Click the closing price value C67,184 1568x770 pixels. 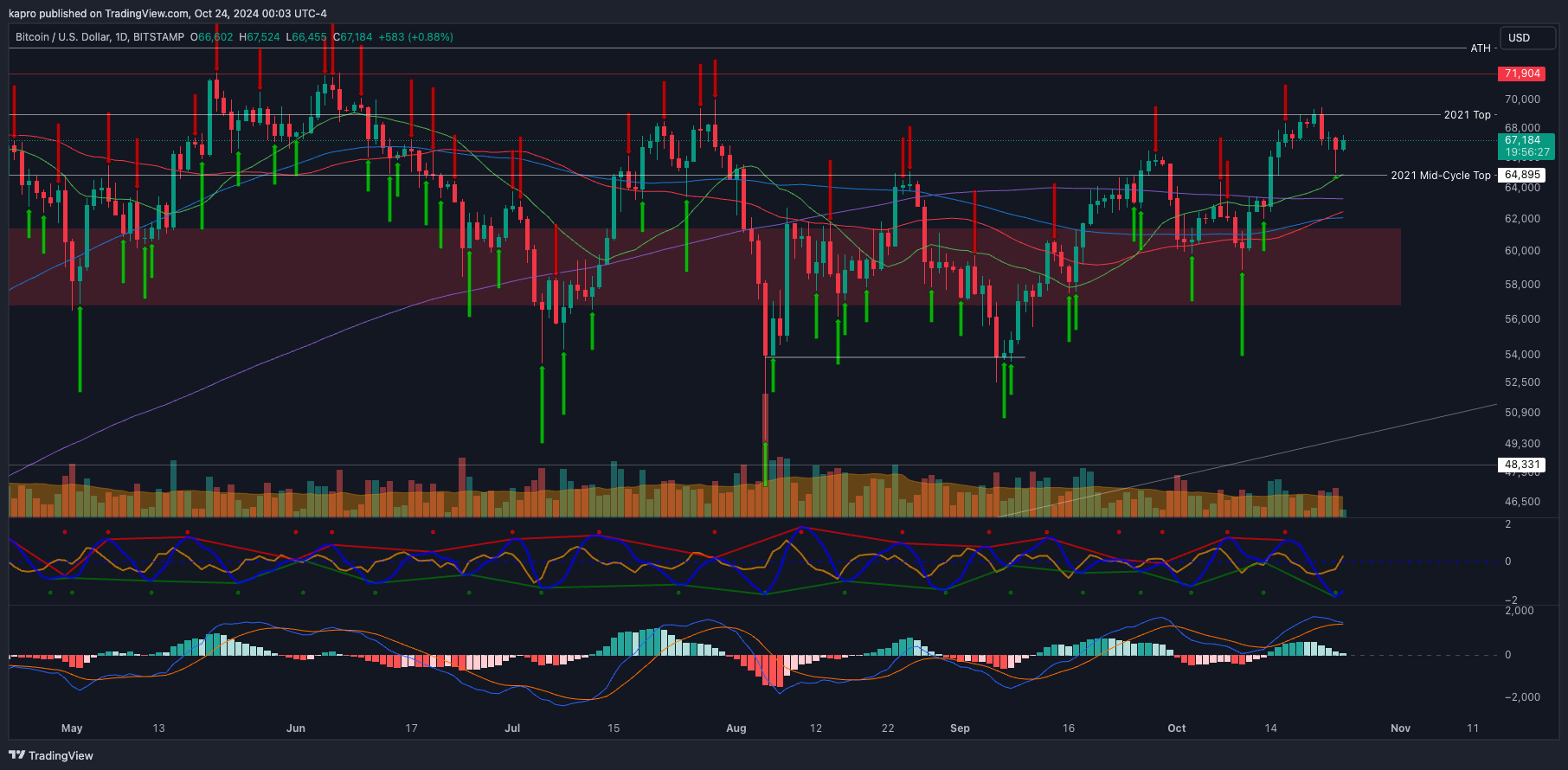click(x=353, y=37)
